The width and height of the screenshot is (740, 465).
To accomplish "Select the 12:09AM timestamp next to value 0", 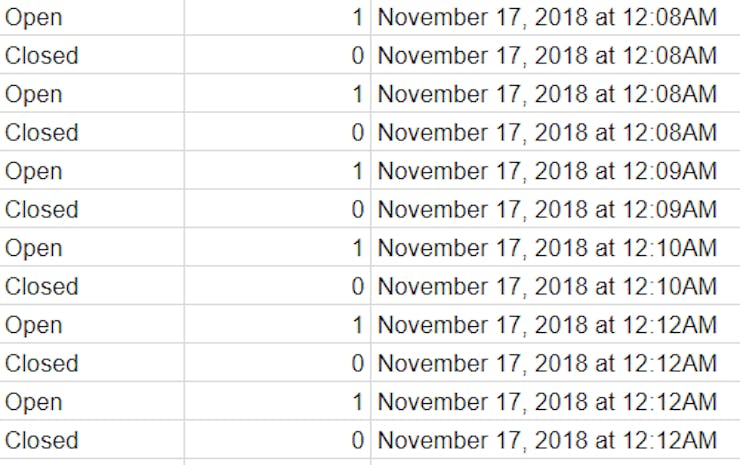I will (555, 209).
